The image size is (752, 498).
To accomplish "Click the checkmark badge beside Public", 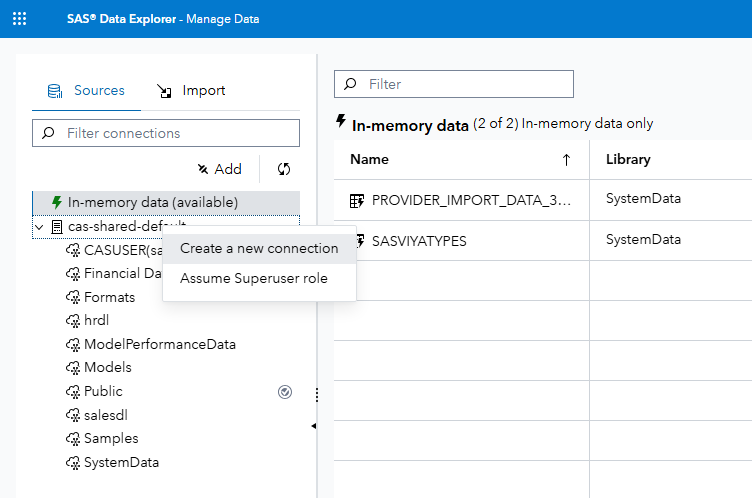I will (285, 392).
